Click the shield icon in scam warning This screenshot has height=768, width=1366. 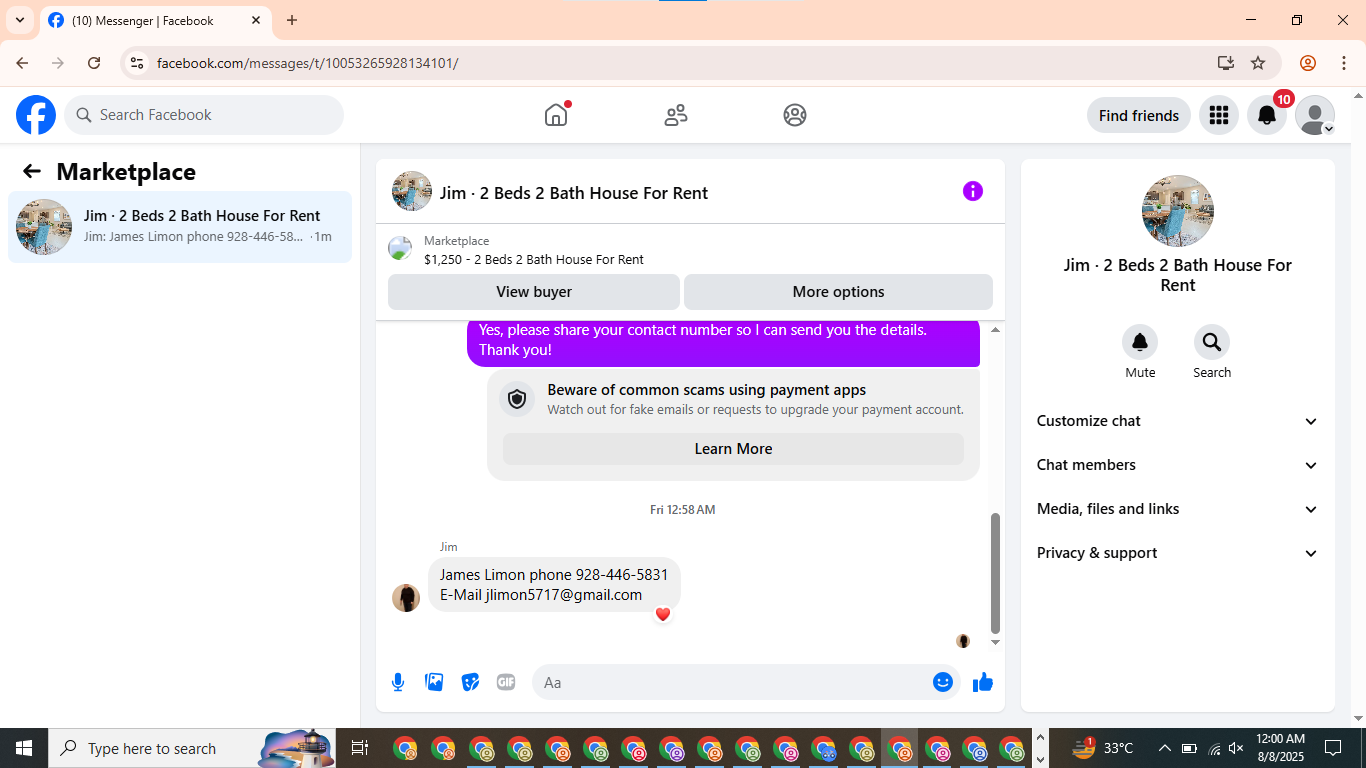[517, 399]
